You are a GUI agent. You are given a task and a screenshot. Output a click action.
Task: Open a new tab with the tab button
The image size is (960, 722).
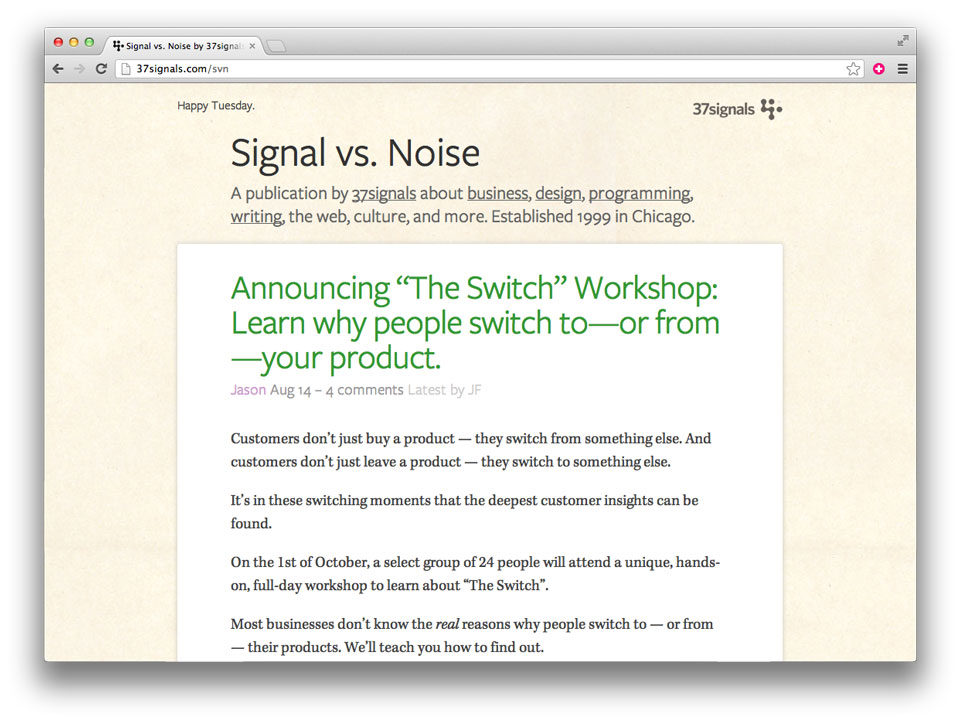[x=277, y=46]
